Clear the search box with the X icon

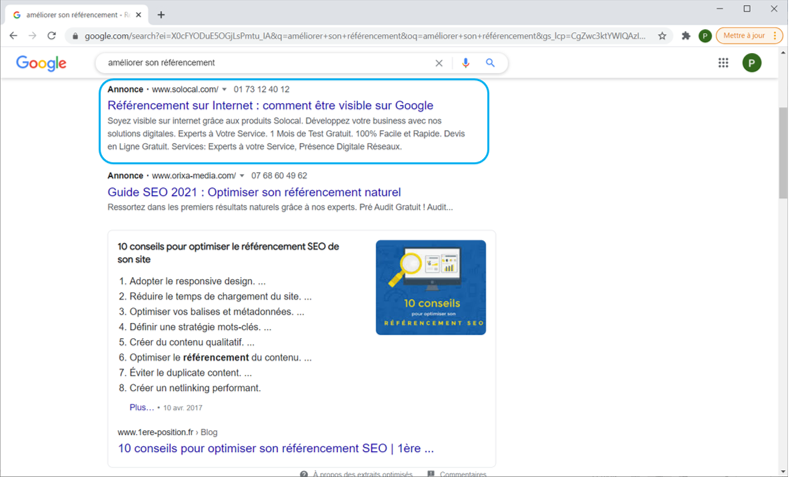[439, 63]
